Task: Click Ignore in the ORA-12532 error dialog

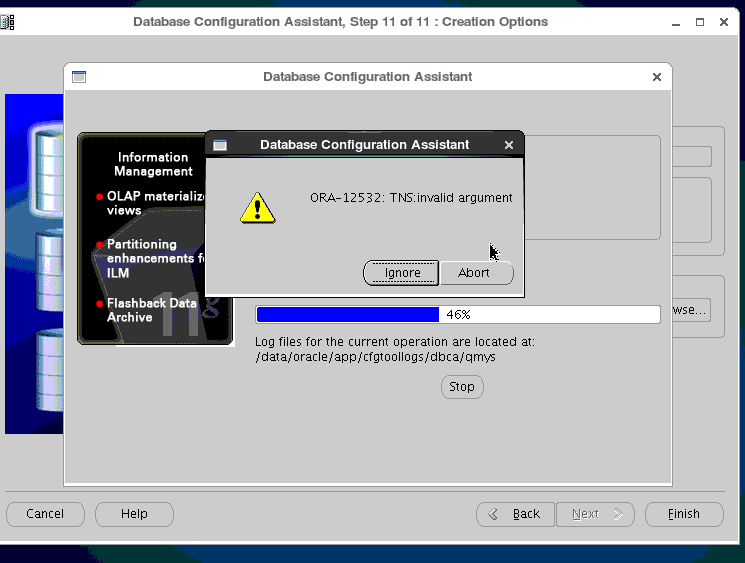Action: pyautogui.click(x=401, y=273)
